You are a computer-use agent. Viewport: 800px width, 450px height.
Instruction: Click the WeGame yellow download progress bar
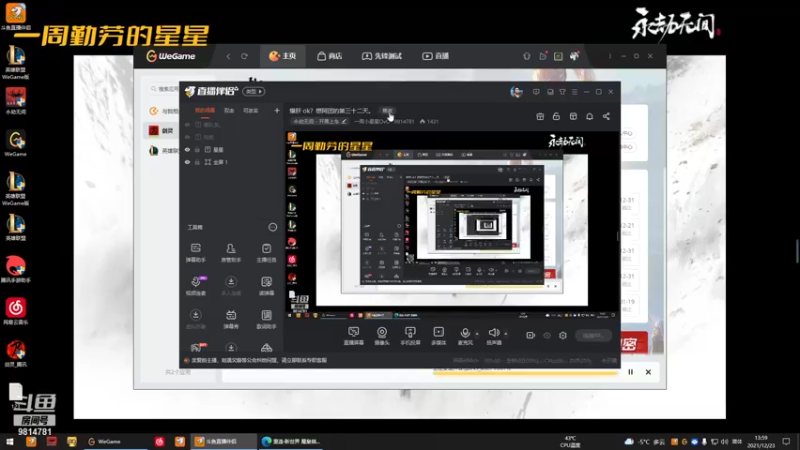coord(526,373)
